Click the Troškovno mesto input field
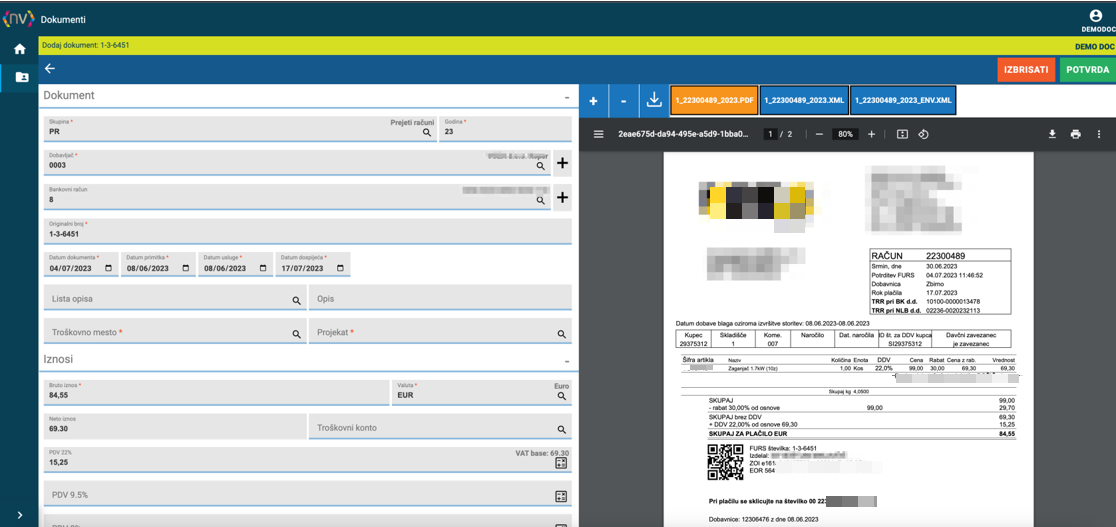 pos(175,332)
